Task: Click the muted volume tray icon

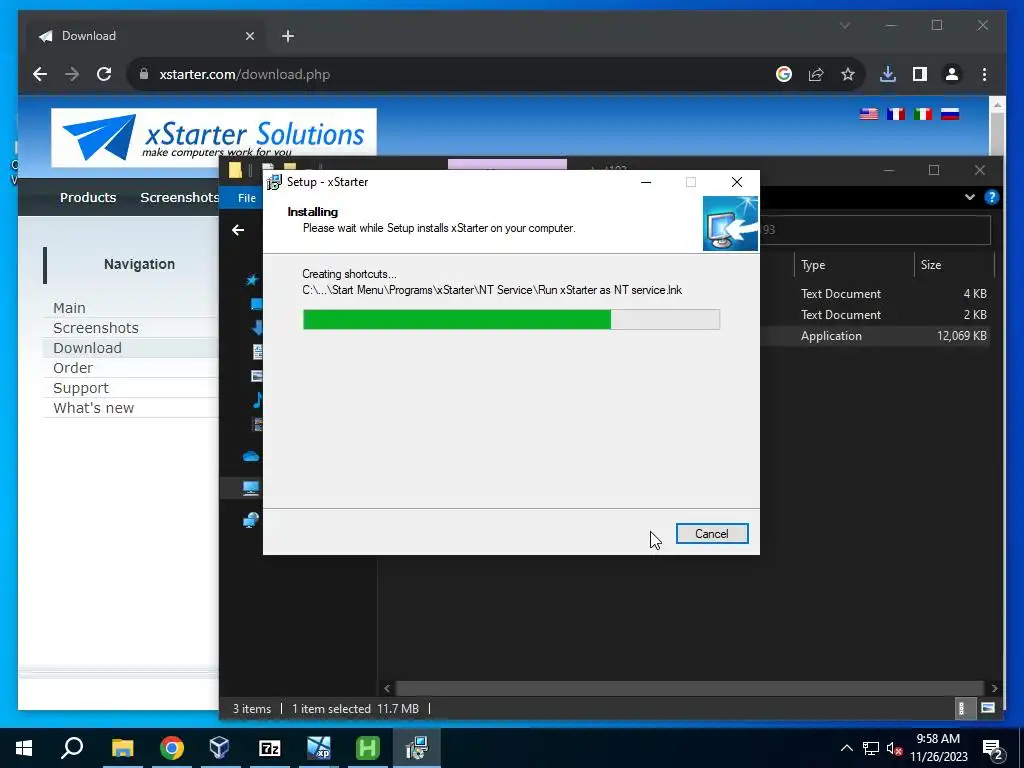Action: click(x=894, y=749)
